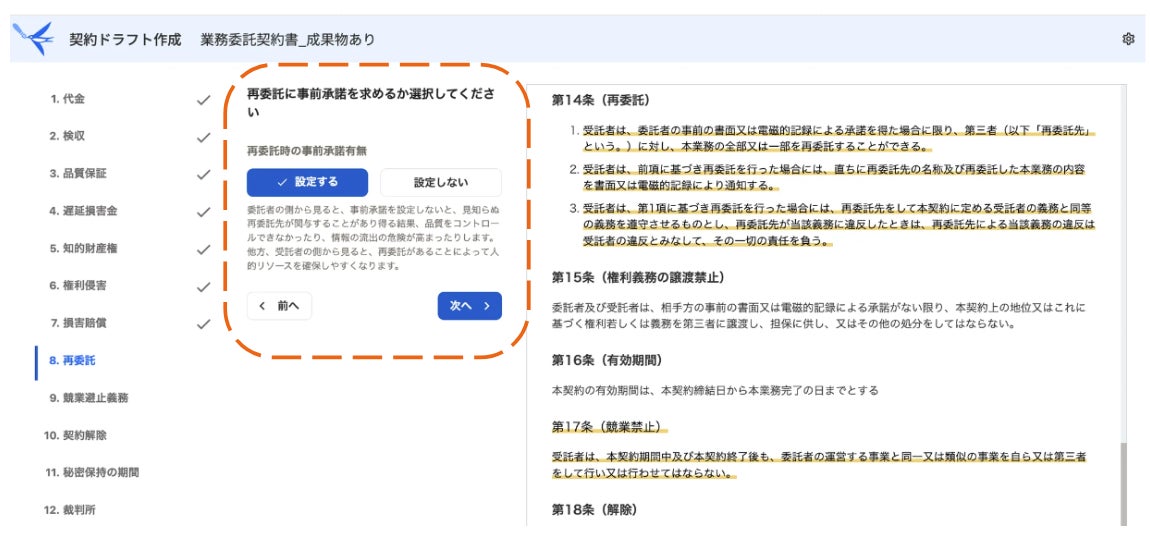1150x550 pixels.
Task: Click question title 再委託に事前承諾を求めるか選択してください
Action: tap(371, 103)
